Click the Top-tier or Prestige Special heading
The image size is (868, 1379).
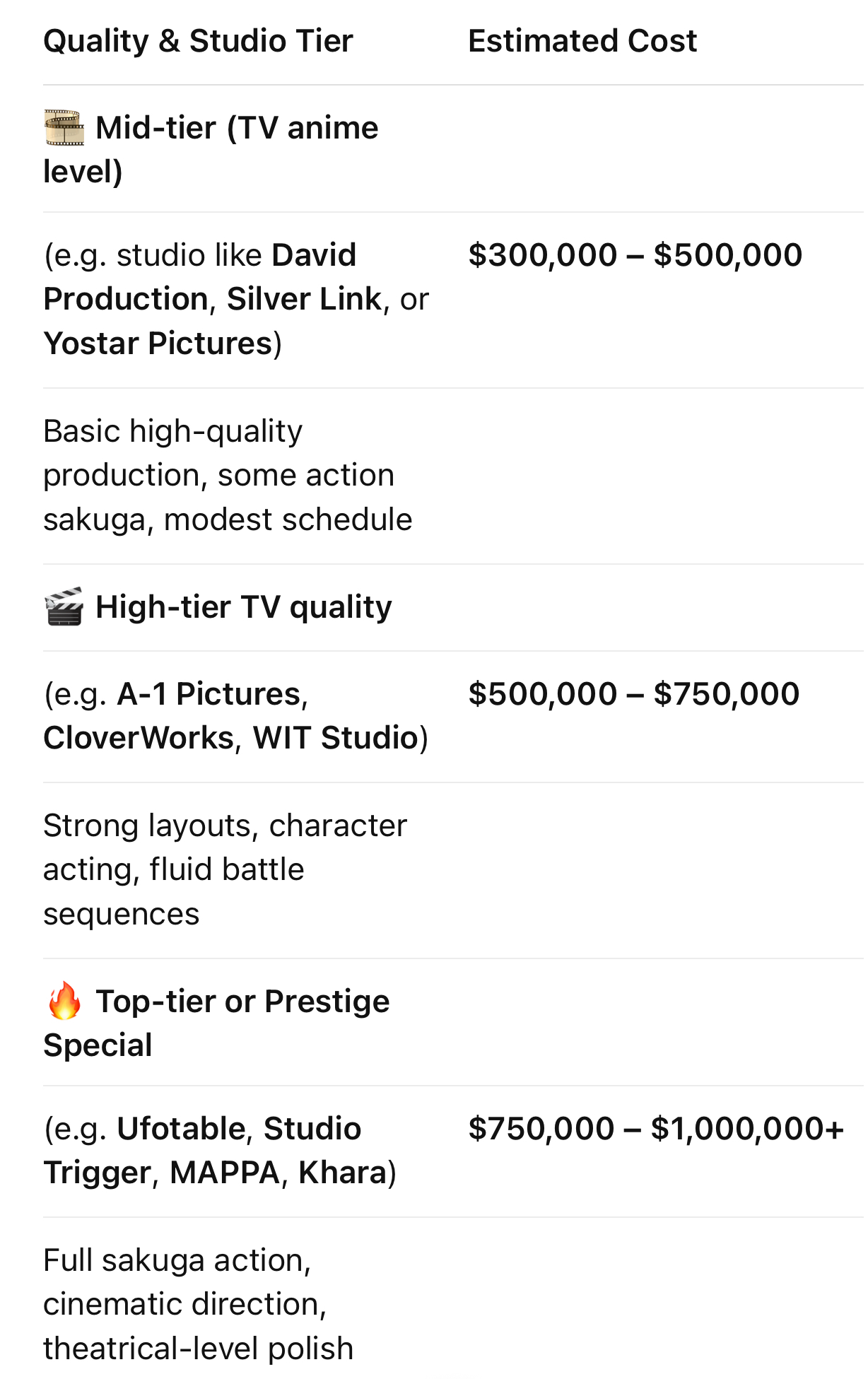pyautogui.click(x=216, y=1023)
